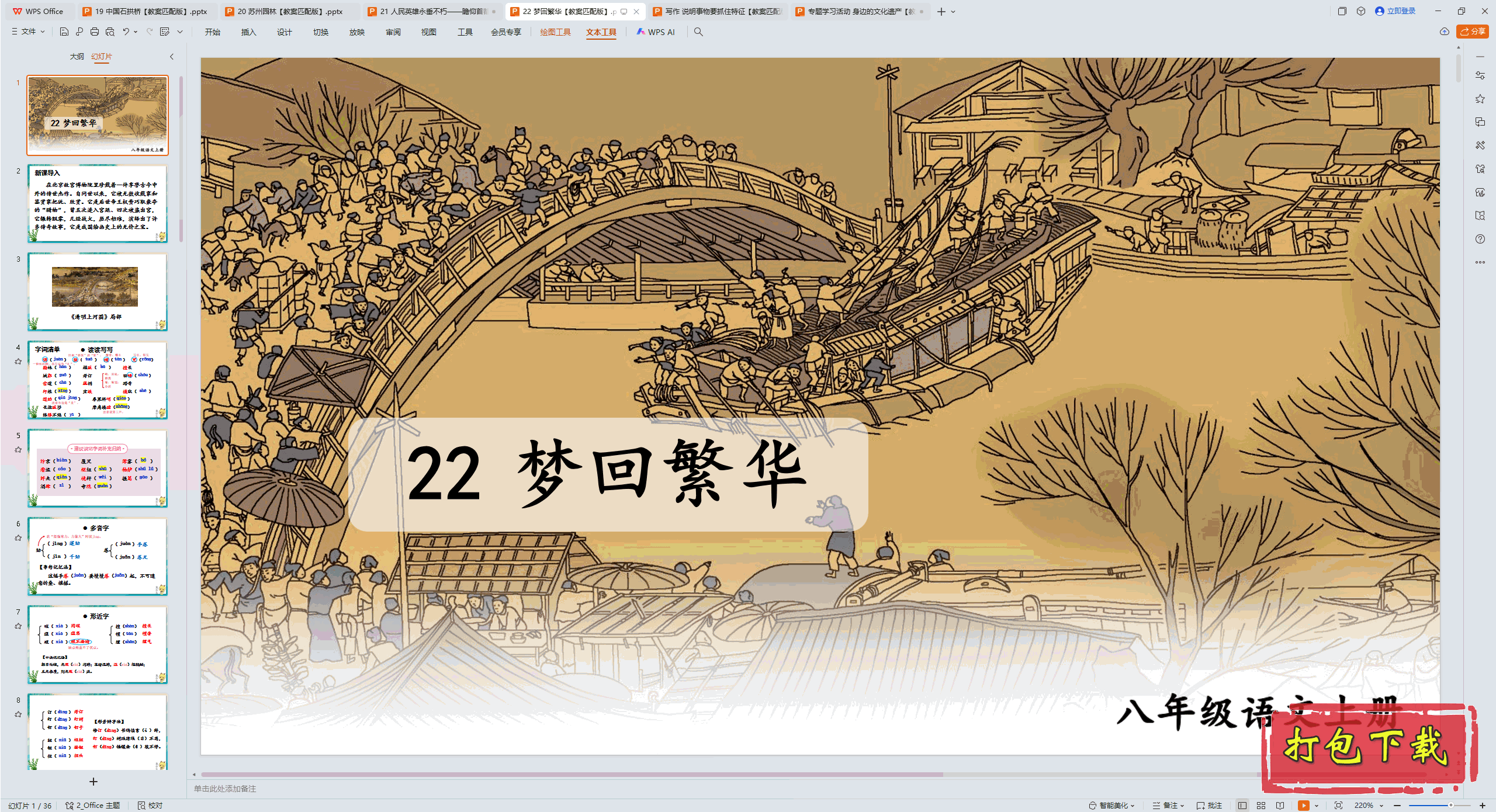Click the star icon in right sidebar
Screen dimensions: 1496x812
pos(1480,99)
